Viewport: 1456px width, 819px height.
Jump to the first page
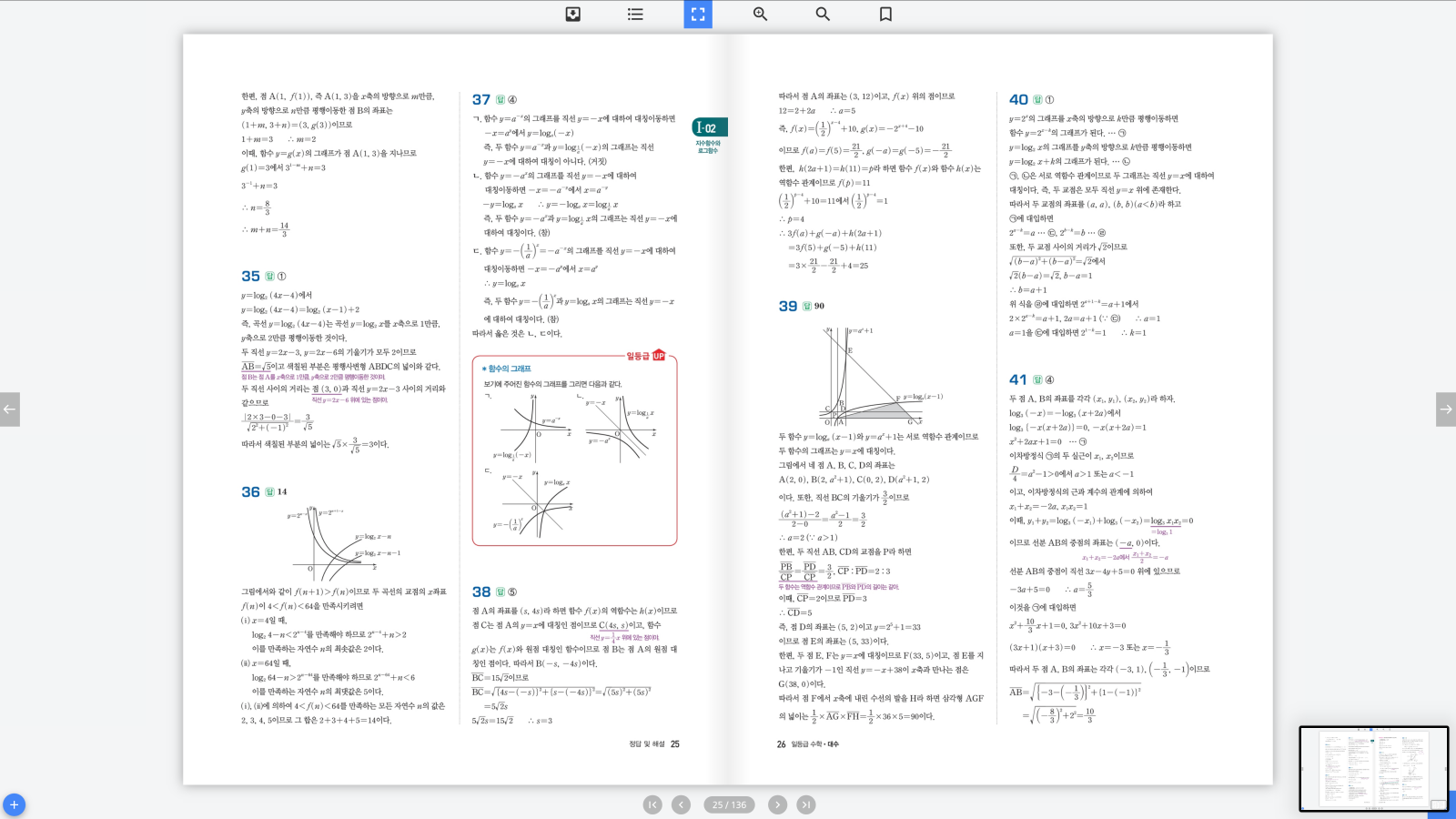coord(652,804)
